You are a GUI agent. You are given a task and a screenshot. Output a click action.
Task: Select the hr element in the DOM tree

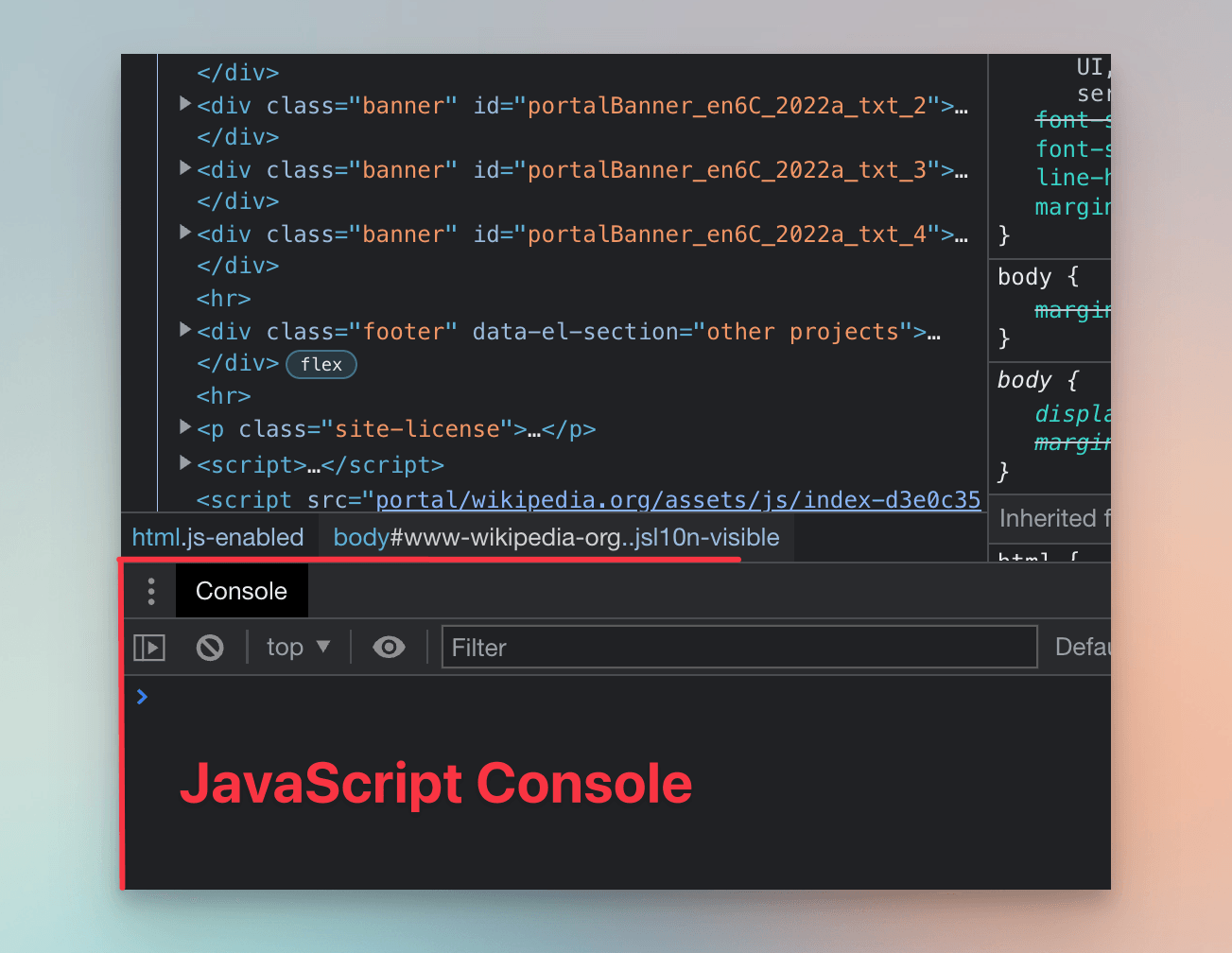coord(223,298)
